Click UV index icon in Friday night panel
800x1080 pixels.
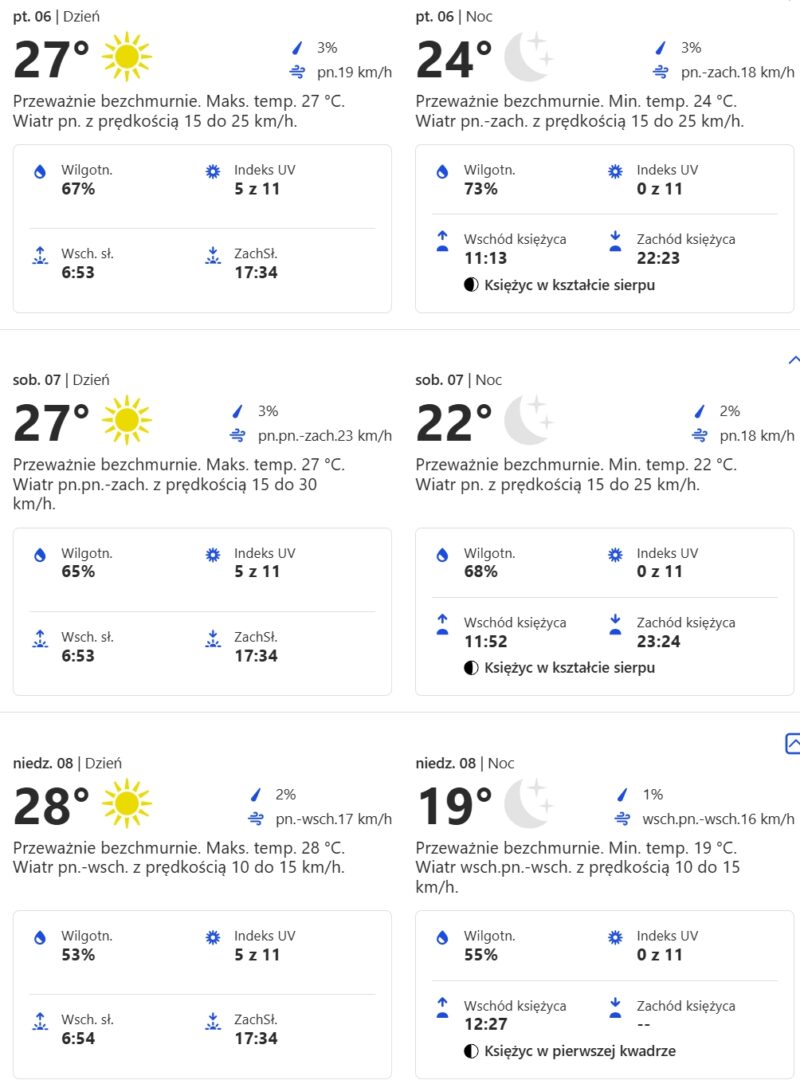[615, 172]
